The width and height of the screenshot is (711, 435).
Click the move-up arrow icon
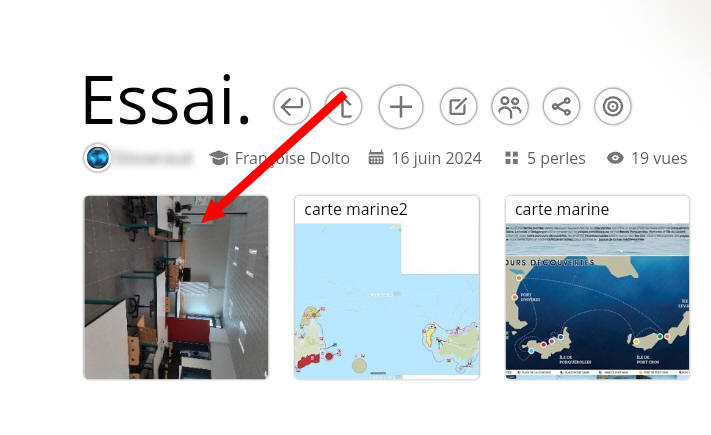tap(344, 107)
